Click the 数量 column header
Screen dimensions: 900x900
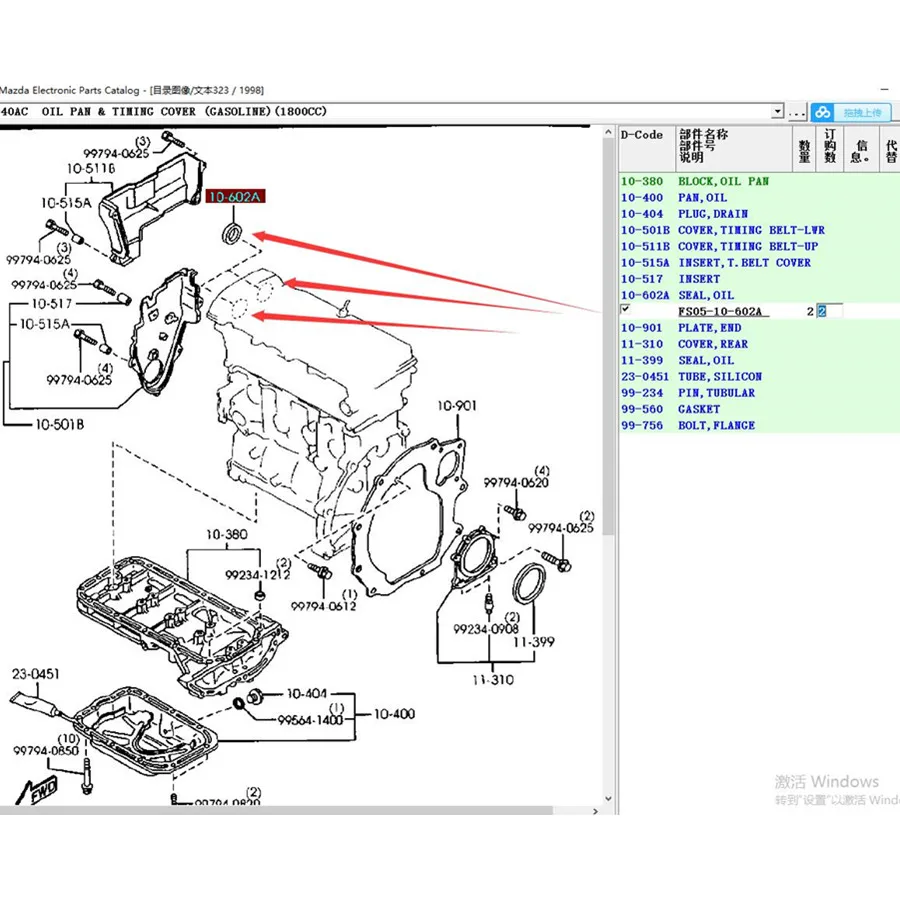click(x=804, y=149)
